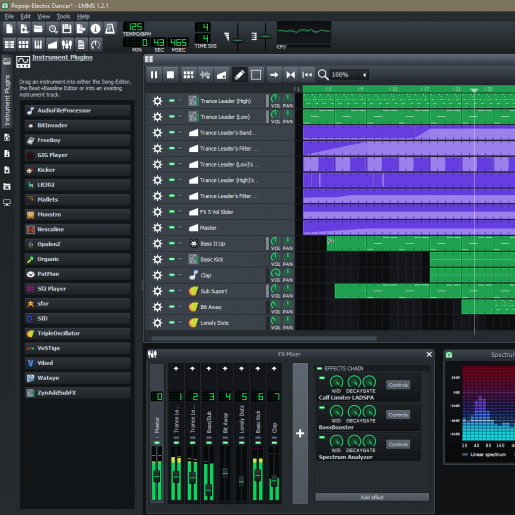Solo the Clap track
Image resolution: width=515 pixels, height=515 pixels.
pos(180,275)
